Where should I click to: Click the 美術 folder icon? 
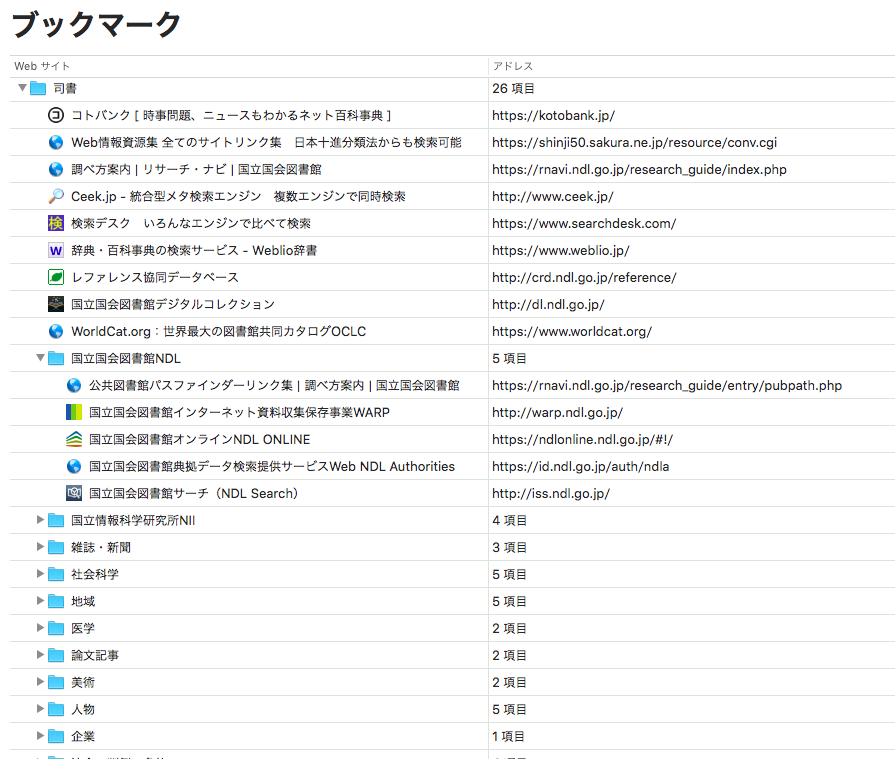pos(56,682)
